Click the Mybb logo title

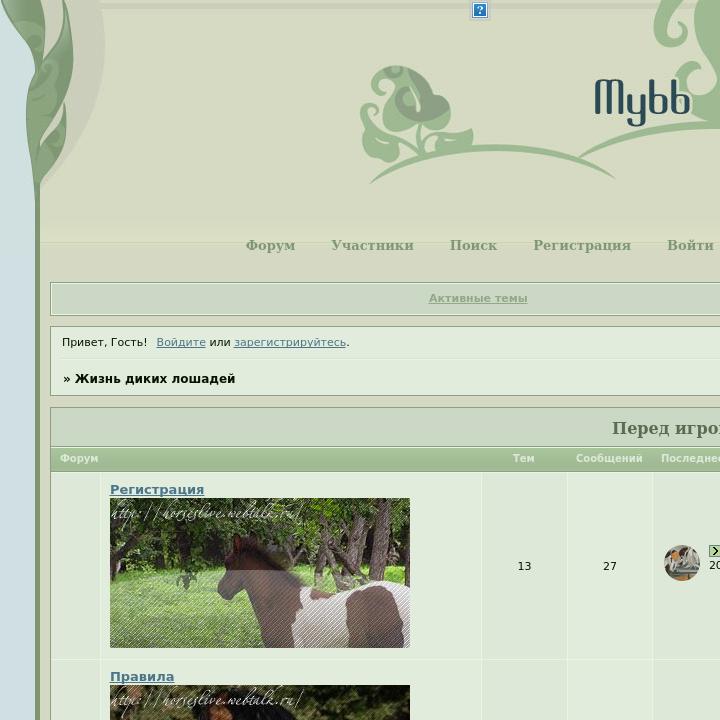click(642, 102)
